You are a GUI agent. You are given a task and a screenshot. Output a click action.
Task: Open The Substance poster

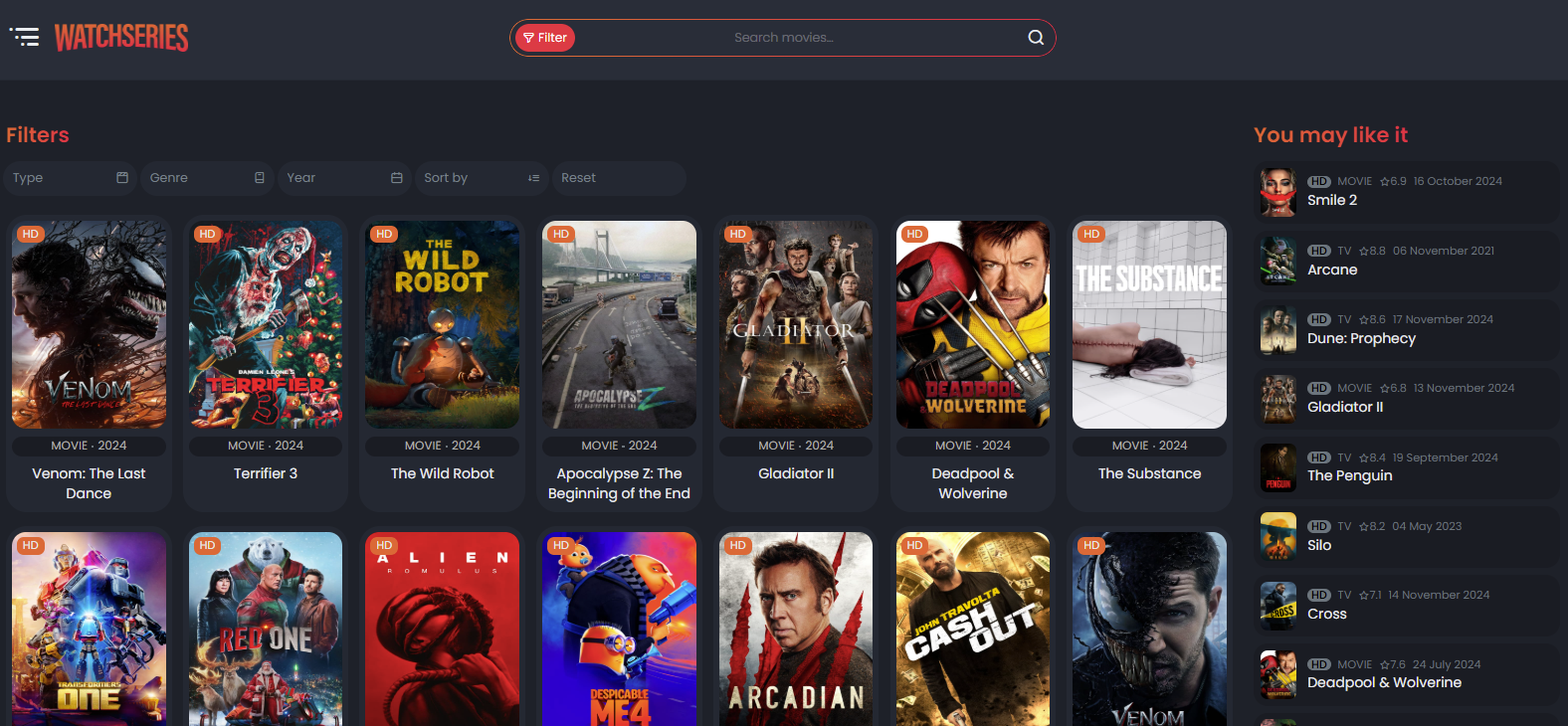pyautogui.click(x=1149, y=325)
